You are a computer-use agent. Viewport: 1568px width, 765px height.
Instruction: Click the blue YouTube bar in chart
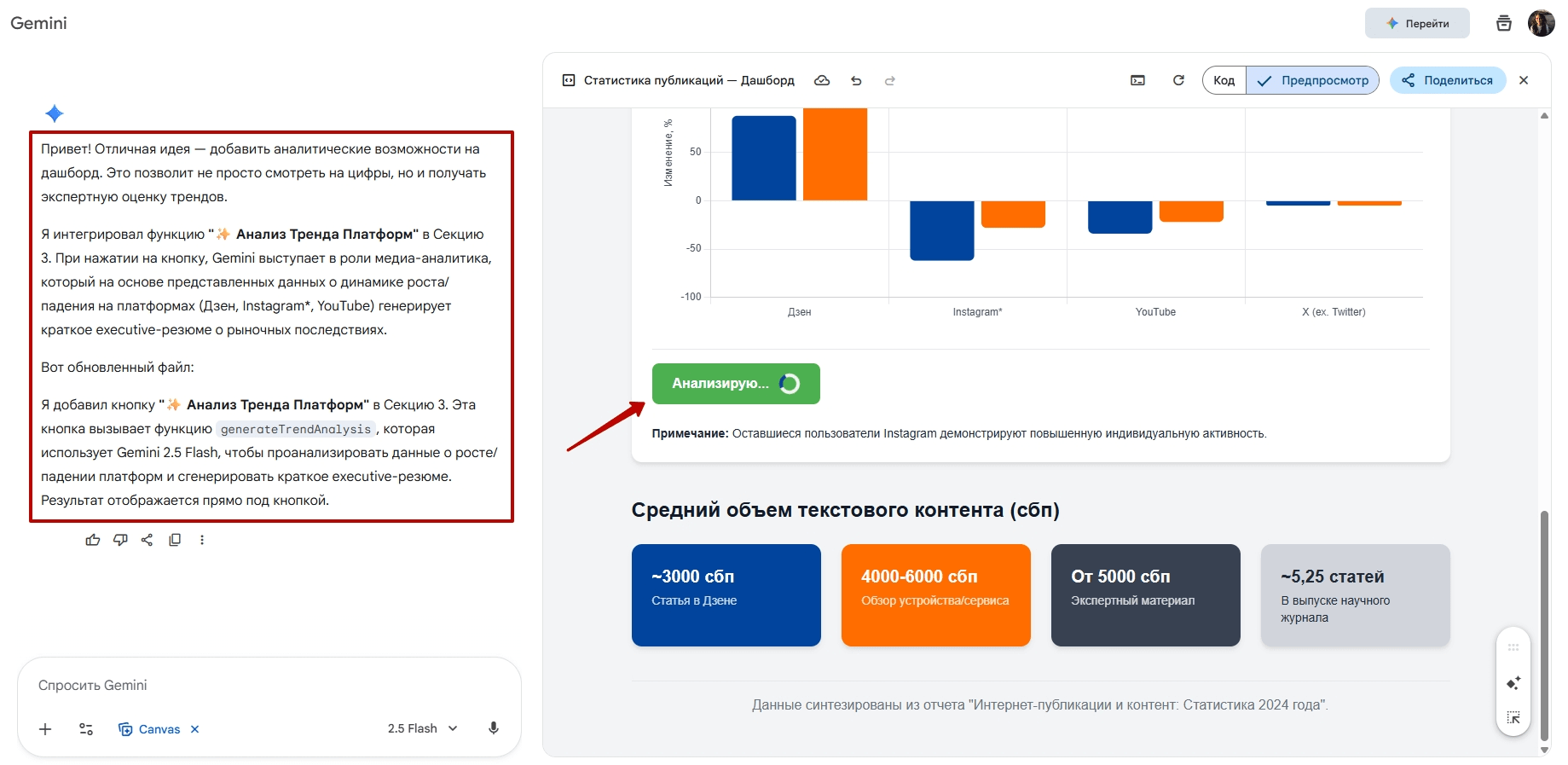(x=1120, y=217)
